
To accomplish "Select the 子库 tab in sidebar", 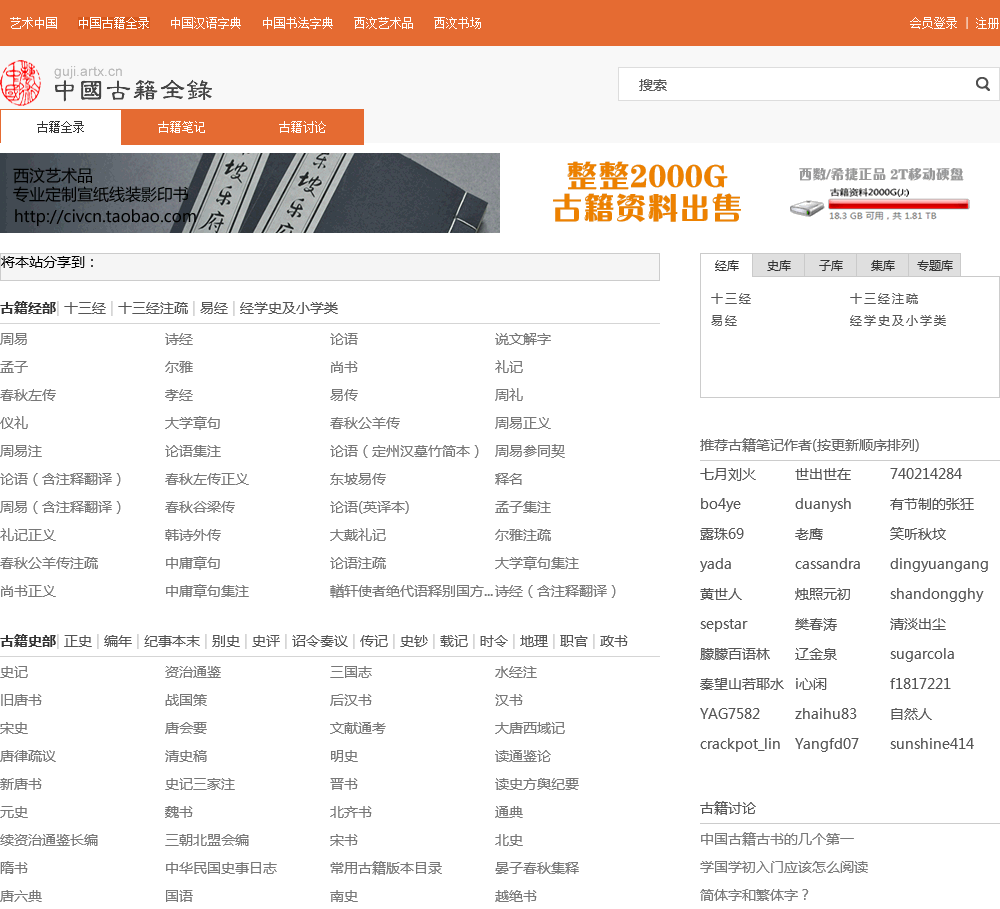I will tap(831, 266).
